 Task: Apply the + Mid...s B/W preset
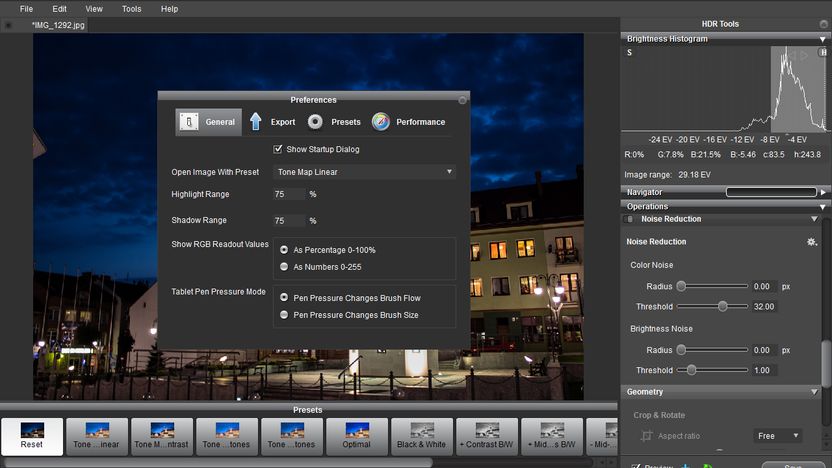point(552,436)
